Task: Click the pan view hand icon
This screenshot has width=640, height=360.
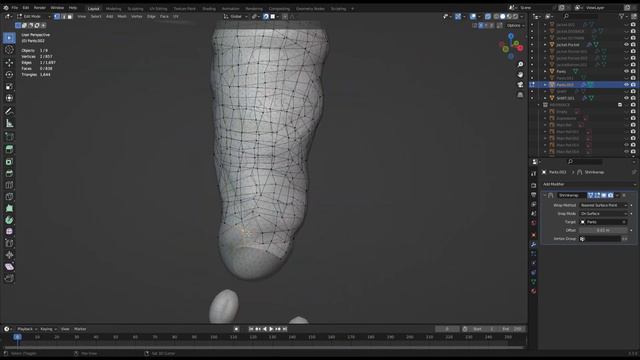Action: [x=520, y=75]
